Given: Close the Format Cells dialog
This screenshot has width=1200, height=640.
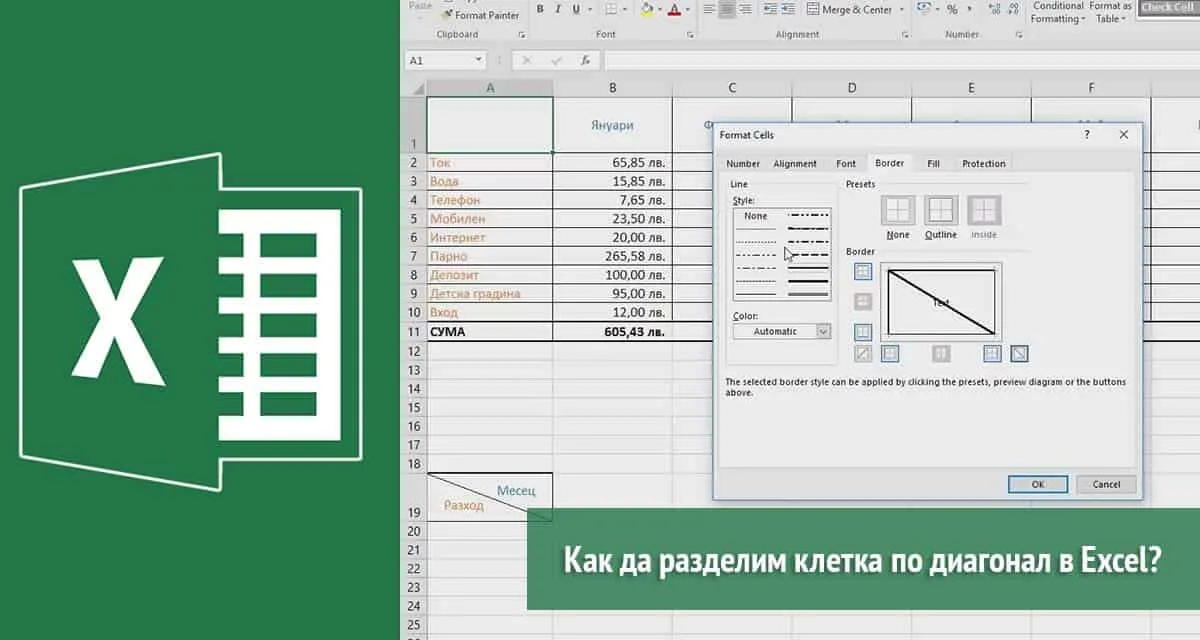Looking at the screenshot, I should 1124,134.
